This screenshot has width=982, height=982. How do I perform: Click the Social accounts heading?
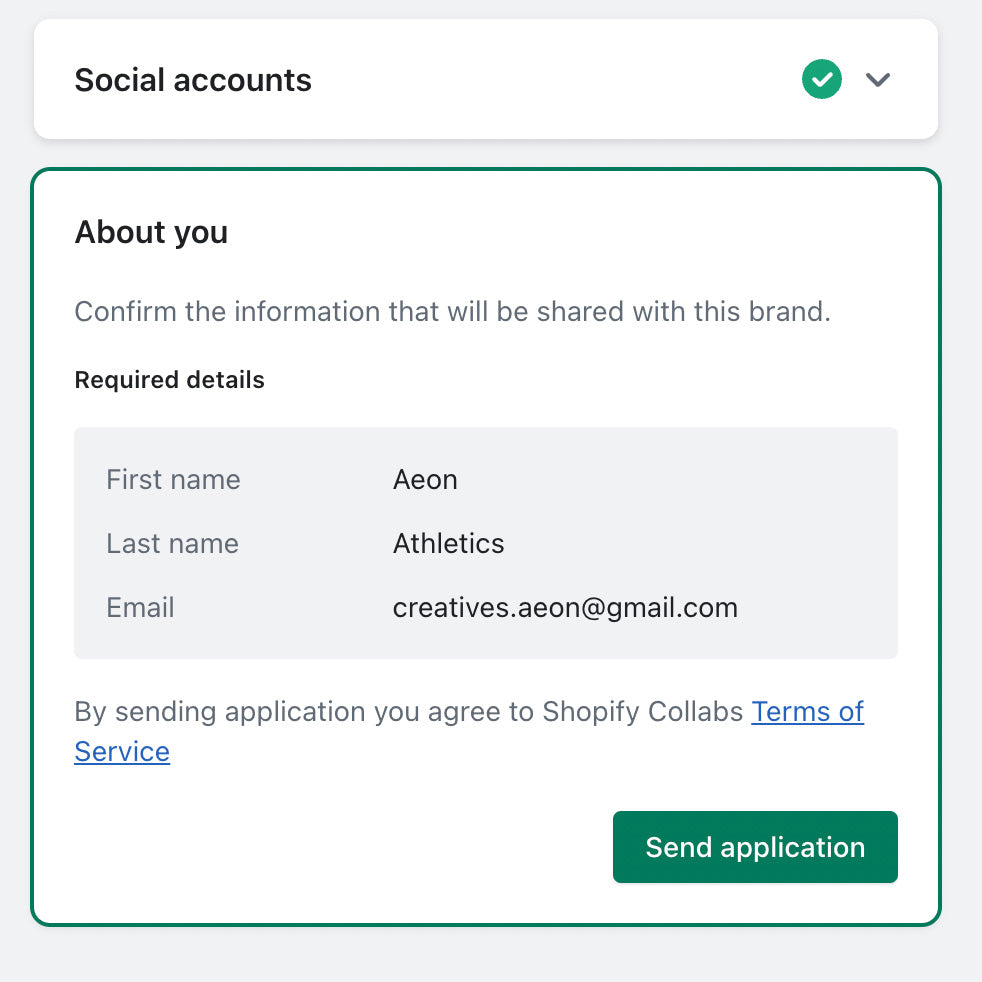pos(193,80)
